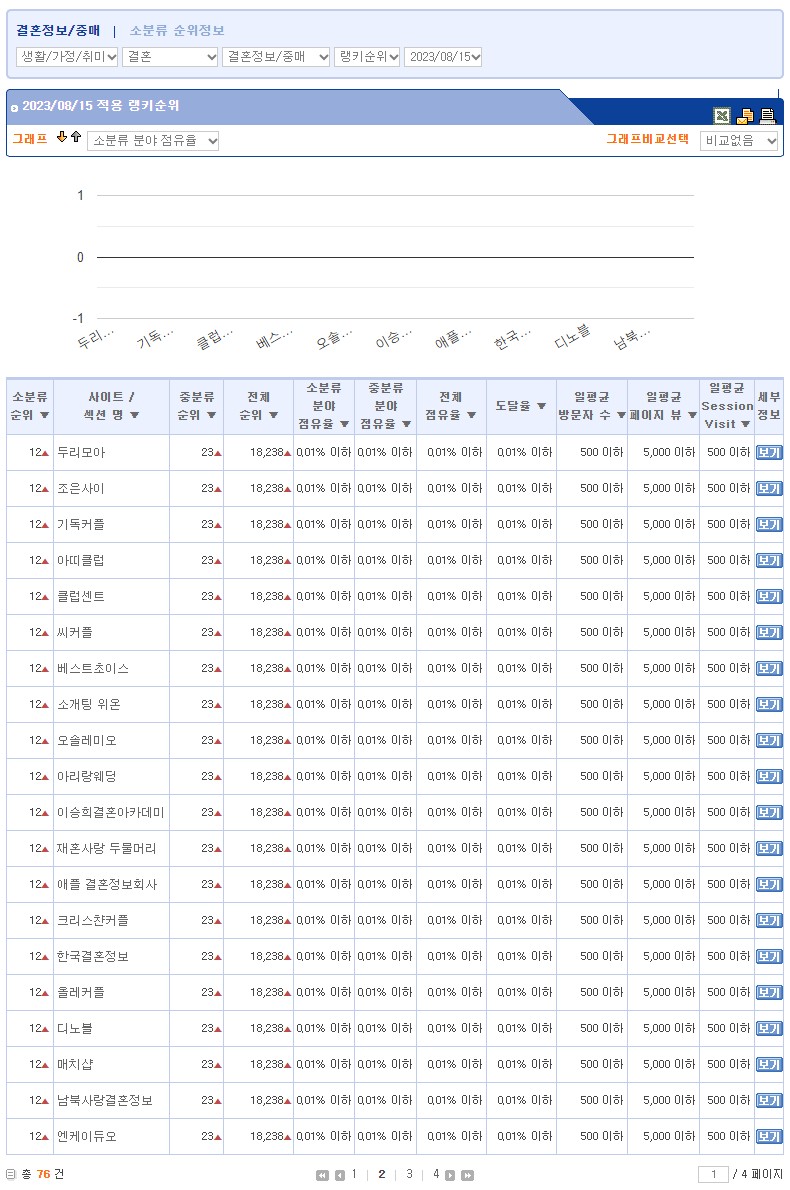Open the 생활/가정/취미 category dropdown
This screenshot has width=790, height=1190.
click(67, 57)
